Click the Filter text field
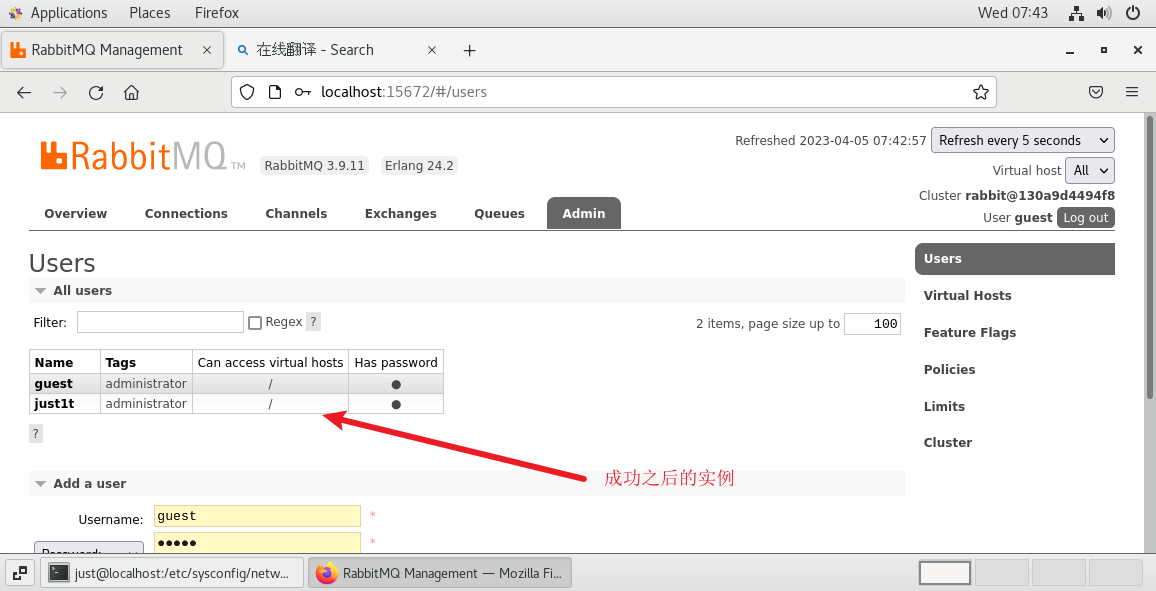This screenshot has height=591, width=1156. (160, 322)
